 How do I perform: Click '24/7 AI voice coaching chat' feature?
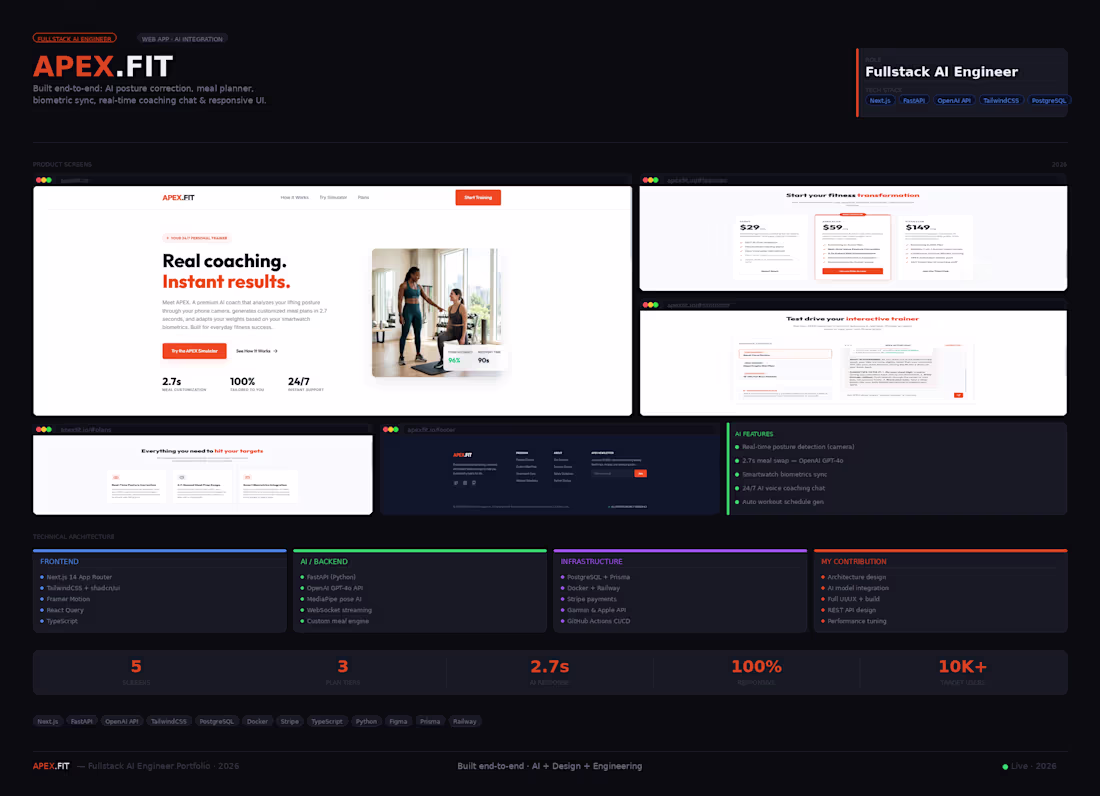pos(784,488)
